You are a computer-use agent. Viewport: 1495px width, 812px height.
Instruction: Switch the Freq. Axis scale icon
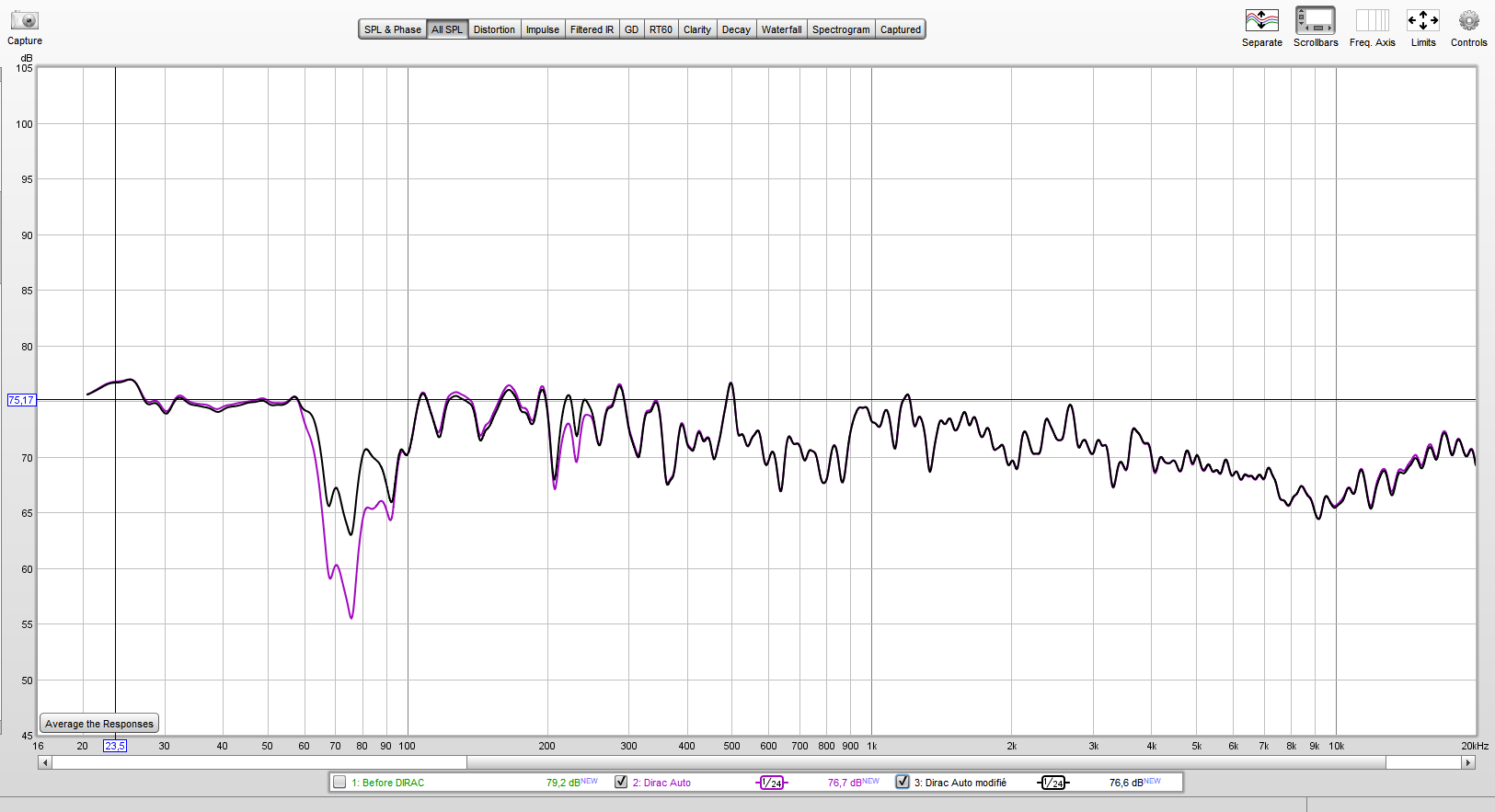[1372, 20]
